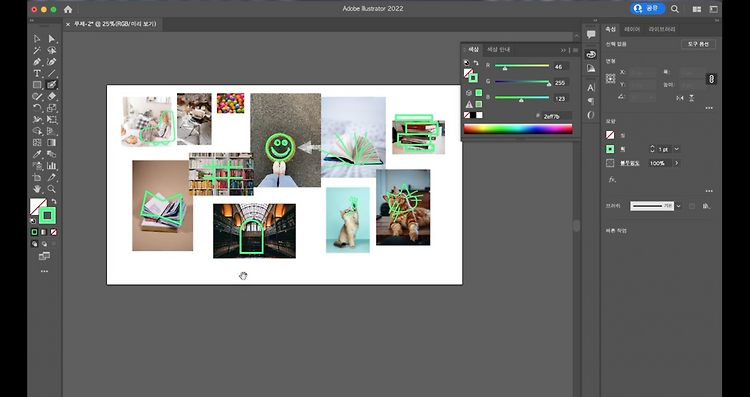Select the Shape Builder tool

37,131
